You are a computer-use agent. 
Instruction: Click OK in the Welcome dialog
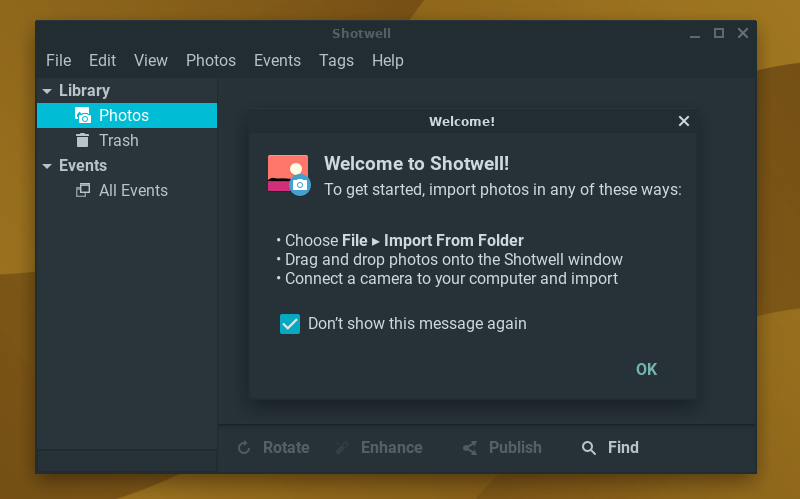(x=646, y=369)
